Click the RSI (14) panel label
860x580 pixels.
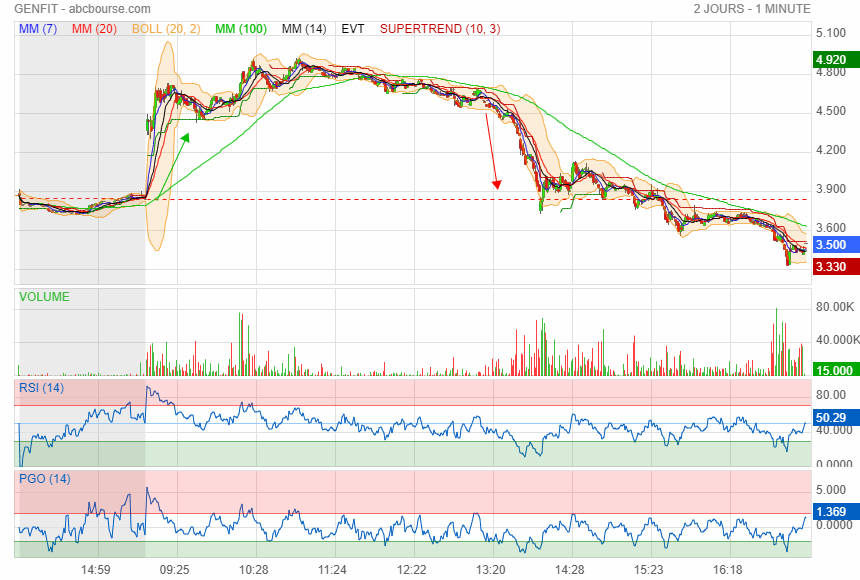pyautogui.click(x=41, y=388)
